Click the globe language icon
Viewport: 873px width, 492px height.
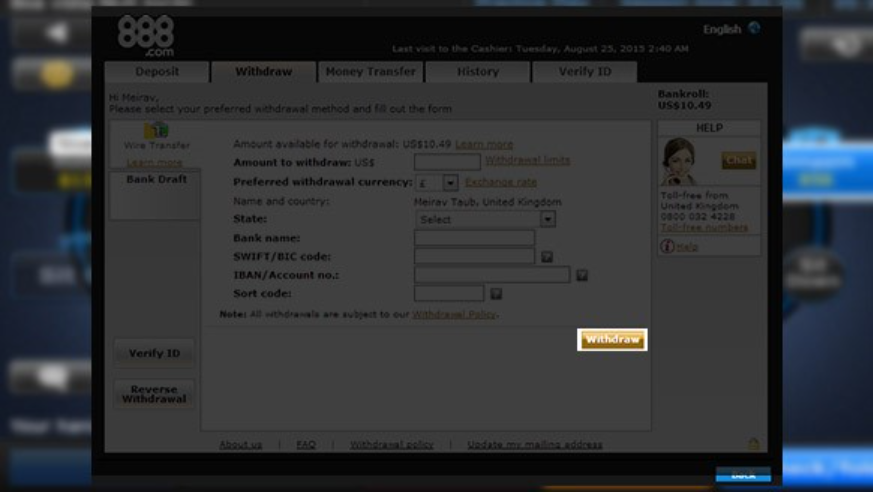coord(754,28)
